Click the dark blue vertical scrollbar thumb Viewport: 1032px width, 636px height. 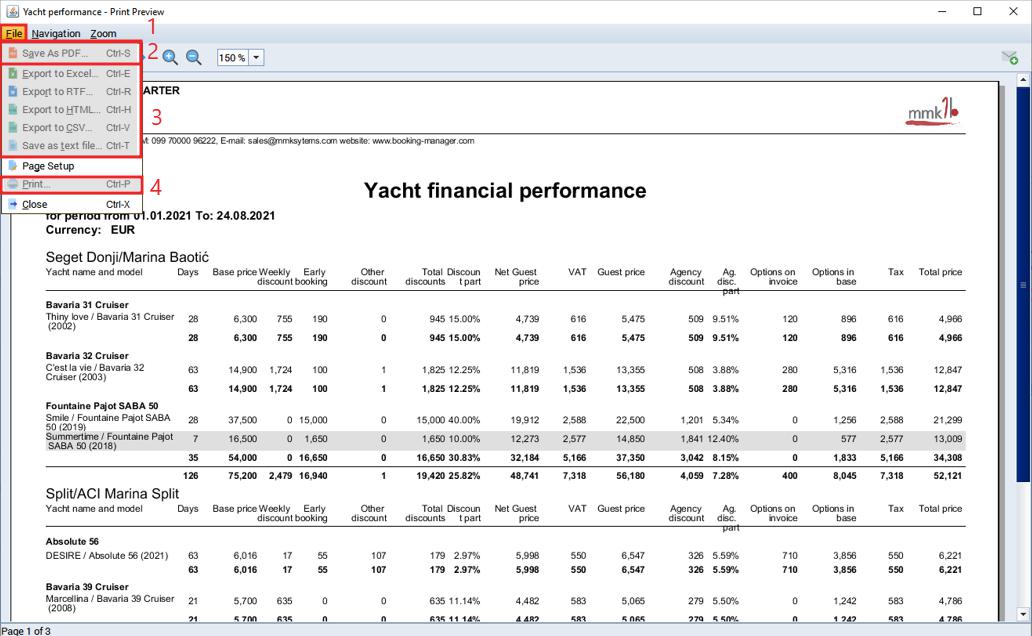coord(1023,284)
